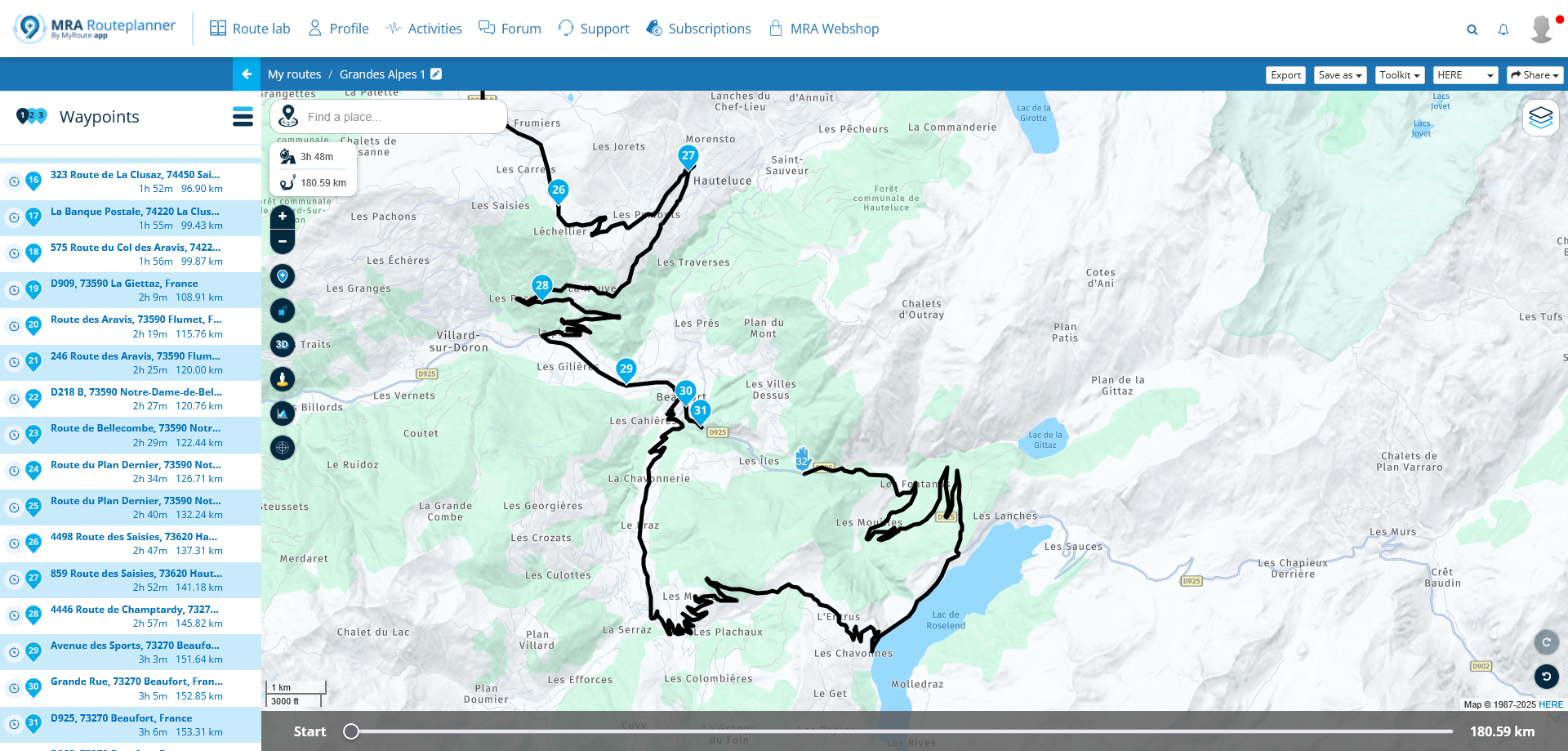Center map on current location

[283, 448]
